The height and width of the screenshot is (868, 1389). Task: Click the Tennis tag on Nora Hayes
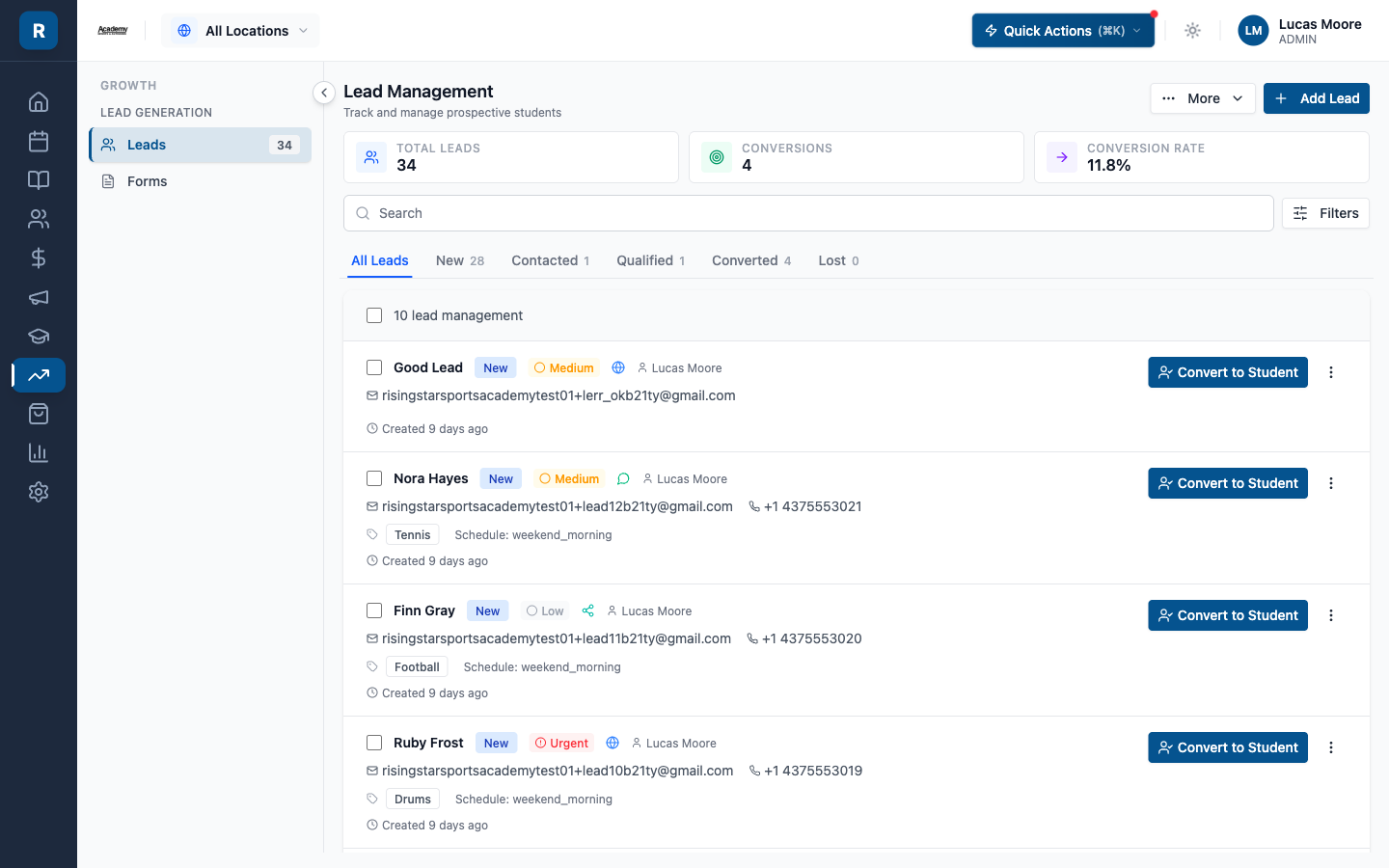(413, 534)
